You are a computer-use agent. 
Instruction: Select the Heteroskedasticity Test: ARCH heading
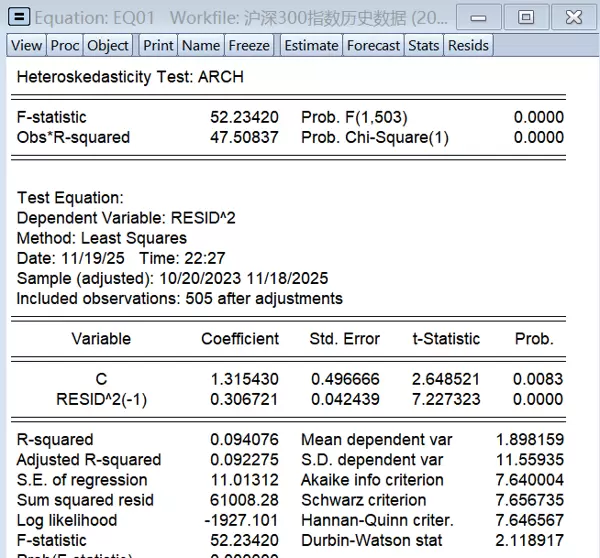coord(130,77)
